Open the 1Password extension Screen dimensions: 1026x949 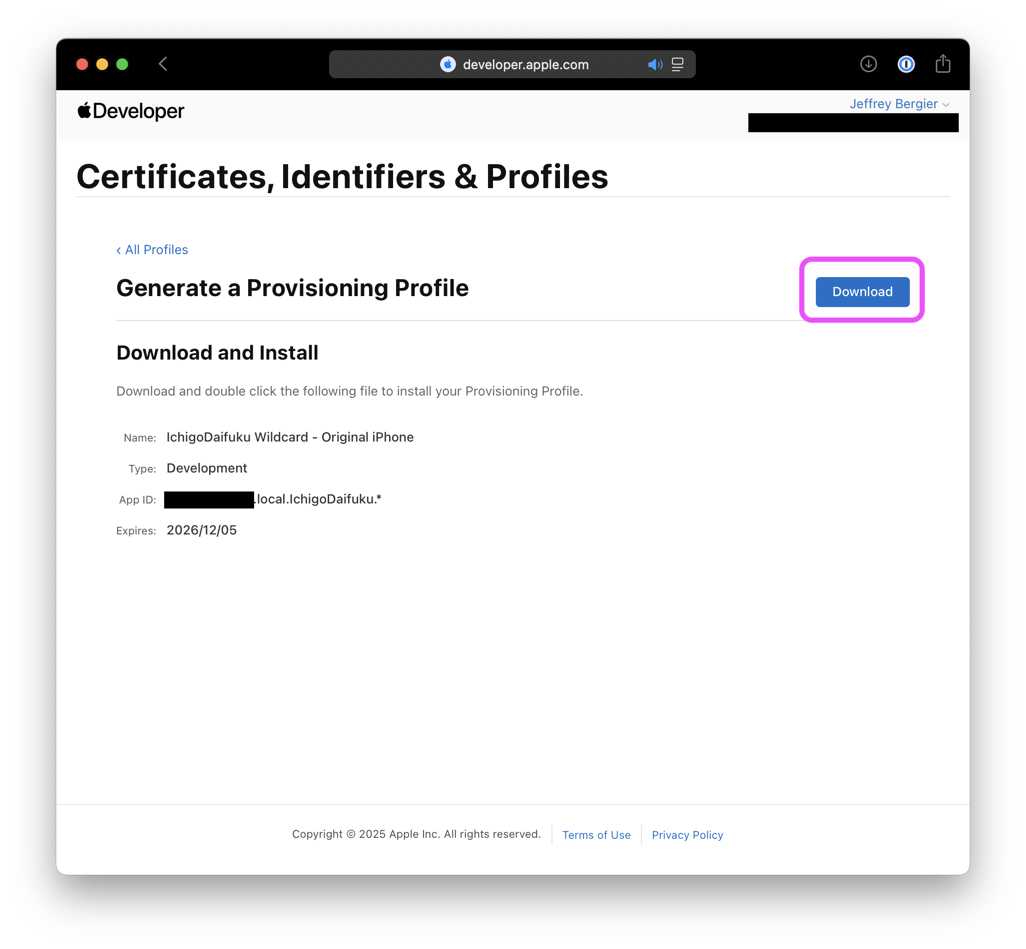click(x=906, y=64)
